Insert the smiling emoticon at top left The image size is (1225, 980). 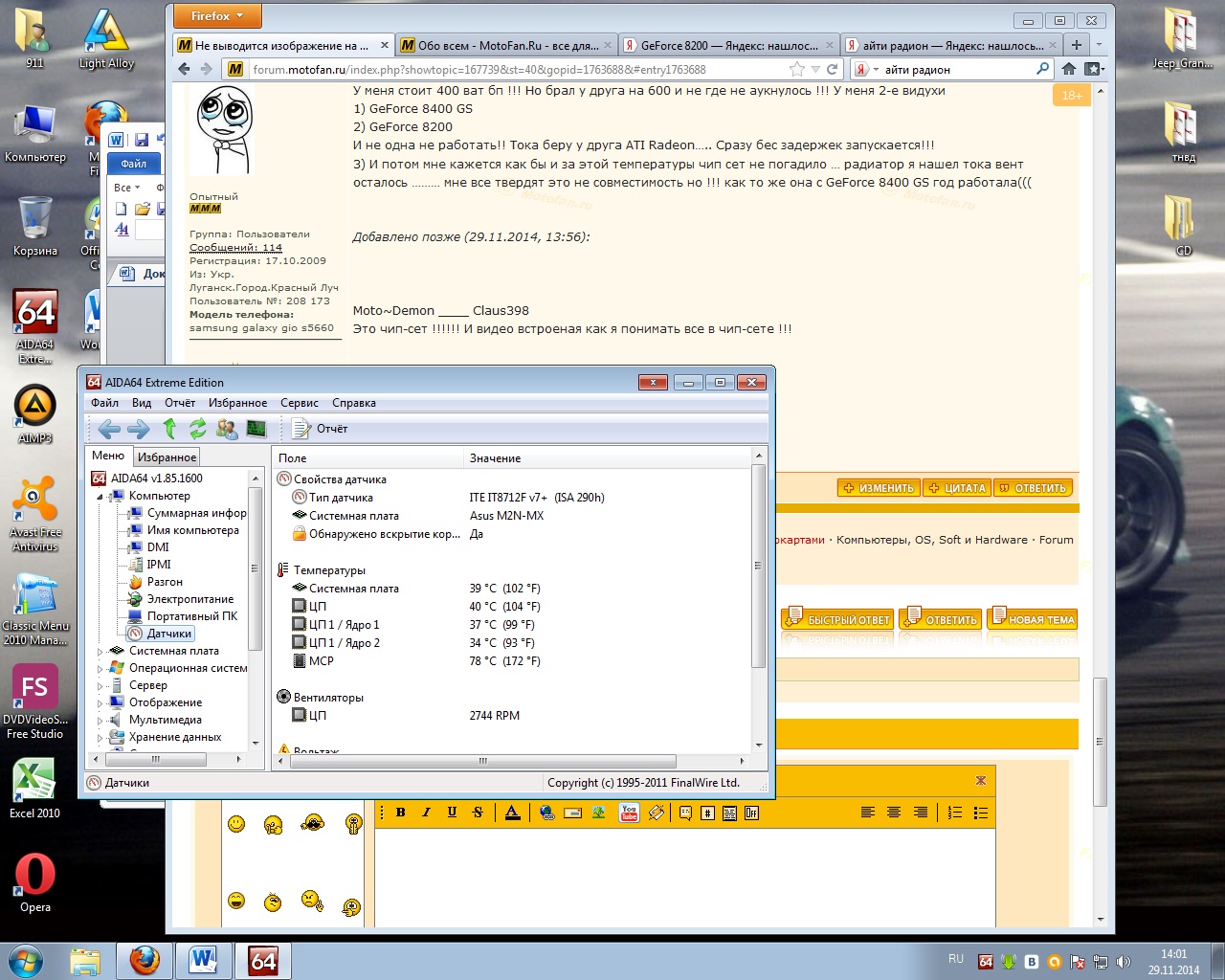coord(236,824)
